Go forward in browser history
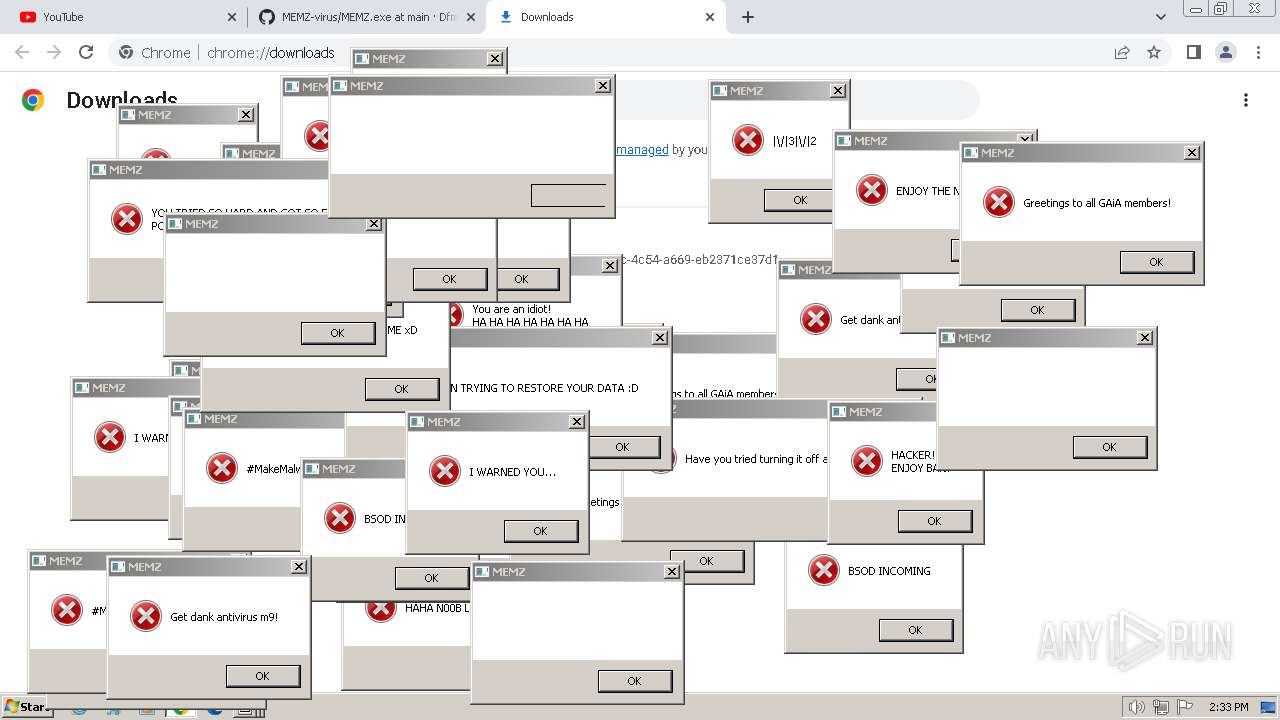The image size is (1280, 720). click(54, 52)
